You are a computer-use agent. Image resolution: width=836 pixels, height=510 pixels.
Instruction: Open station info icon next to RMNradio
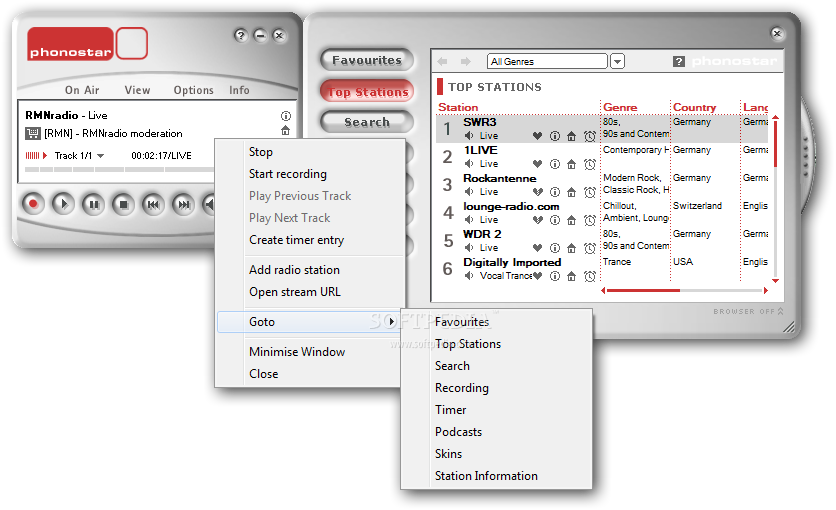click(286, 116)
